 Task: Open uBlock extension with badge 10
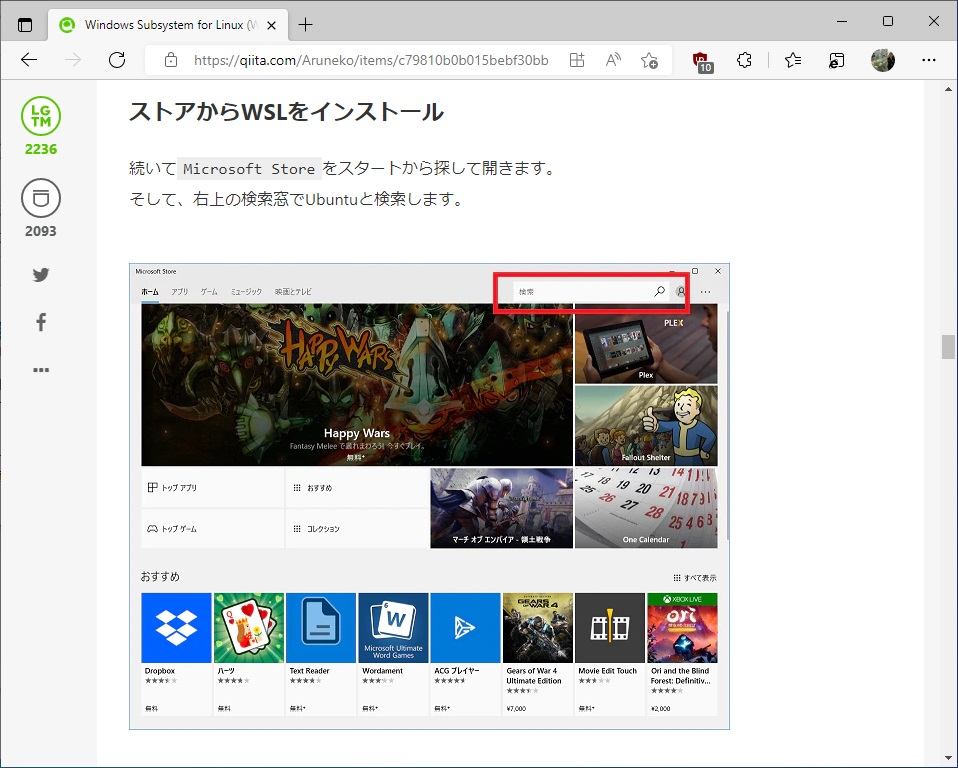(x=703, y=62)
